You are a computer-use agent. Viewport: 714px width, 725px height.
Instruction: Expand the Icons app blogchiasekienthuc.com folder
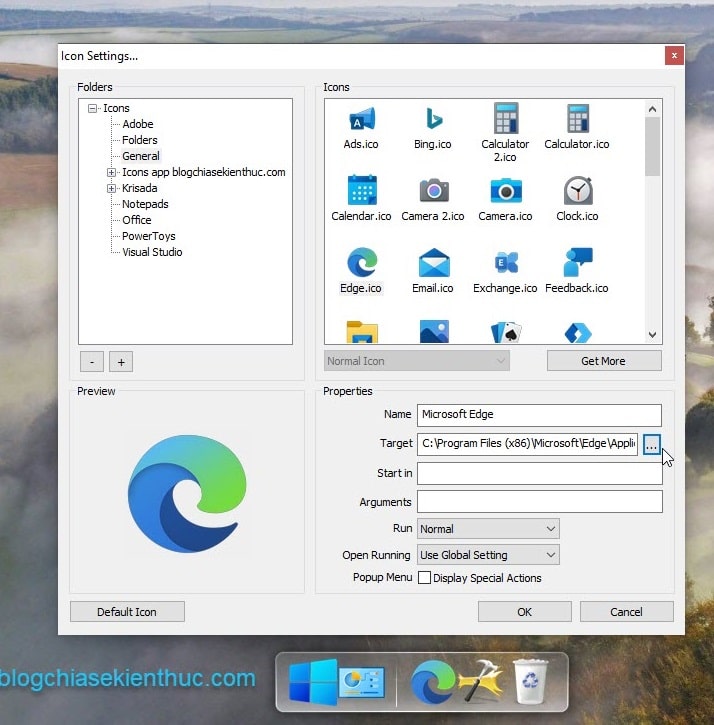[111, 172]
